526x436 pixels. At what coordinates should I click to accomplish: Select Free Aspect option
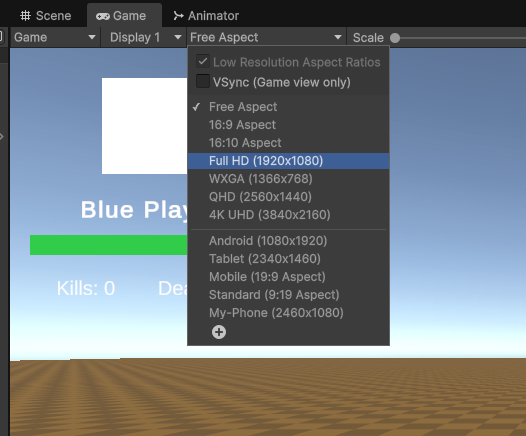(288, 107)
